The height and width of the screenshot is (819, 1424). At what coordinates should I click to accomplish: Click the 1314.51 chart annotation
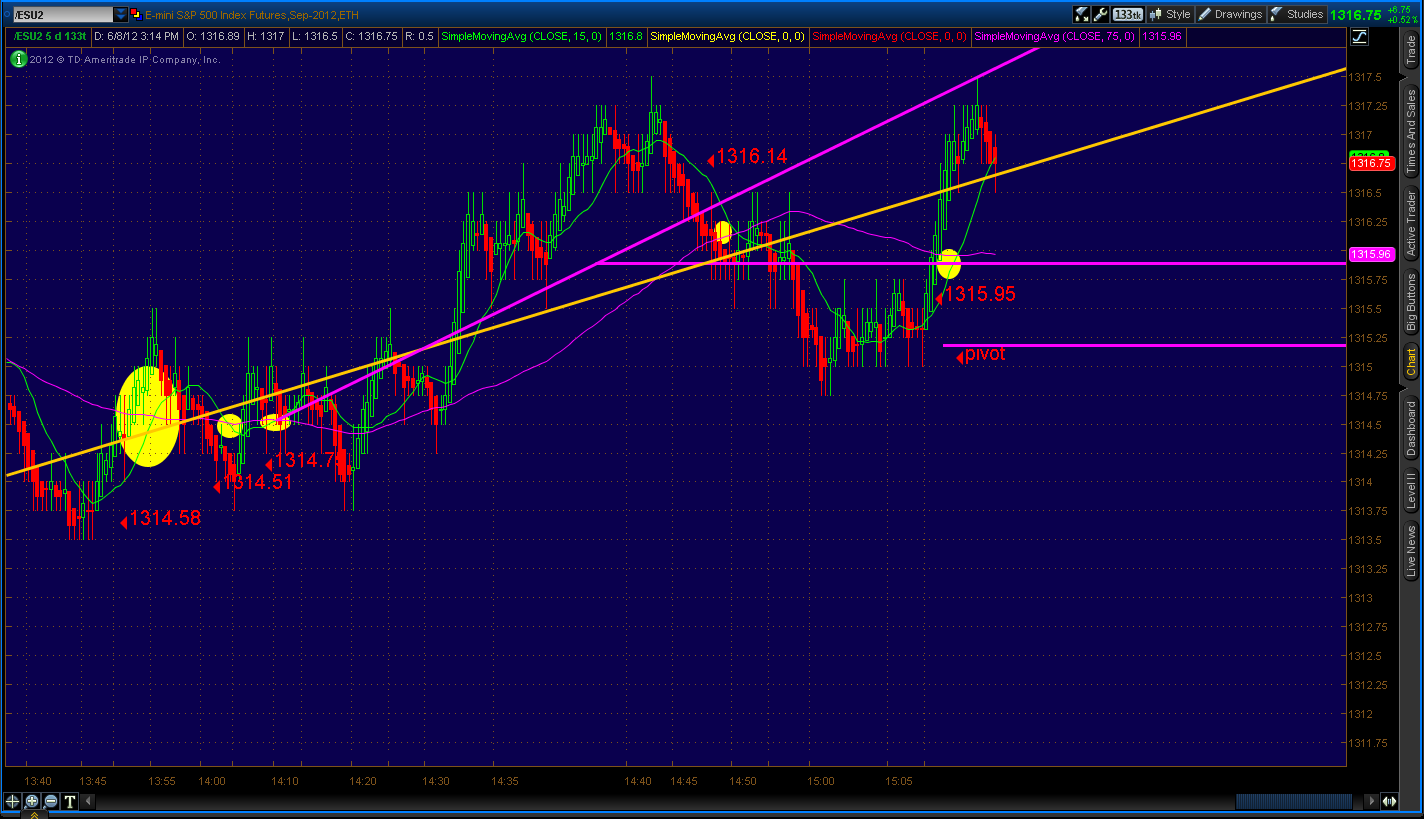[259, 482]
